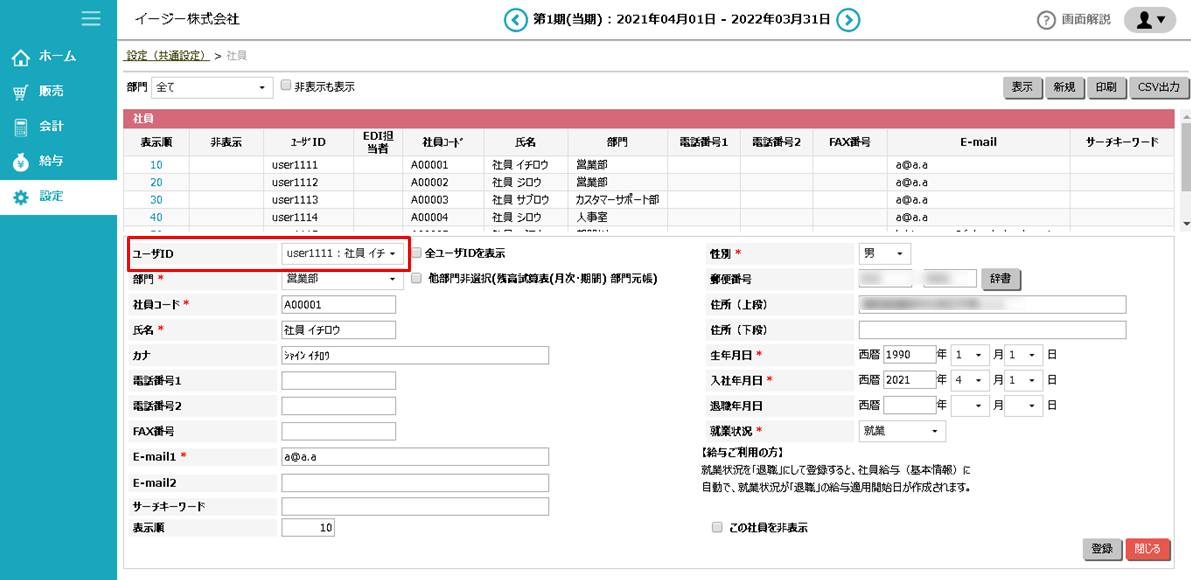Screen dimensions: 1191x580
Task: Click the 会計 calculator icon
Action: click(x=21, y=127)
